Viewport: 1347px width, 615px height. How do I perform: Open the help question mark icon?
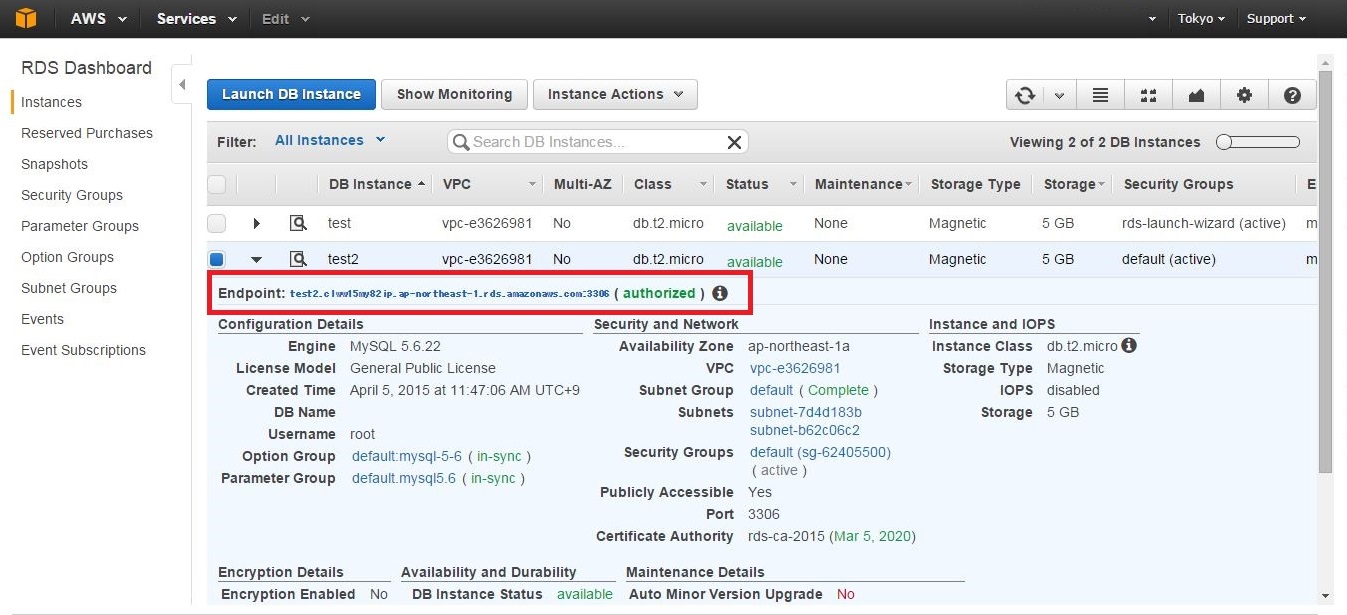tap(1292, 95)
